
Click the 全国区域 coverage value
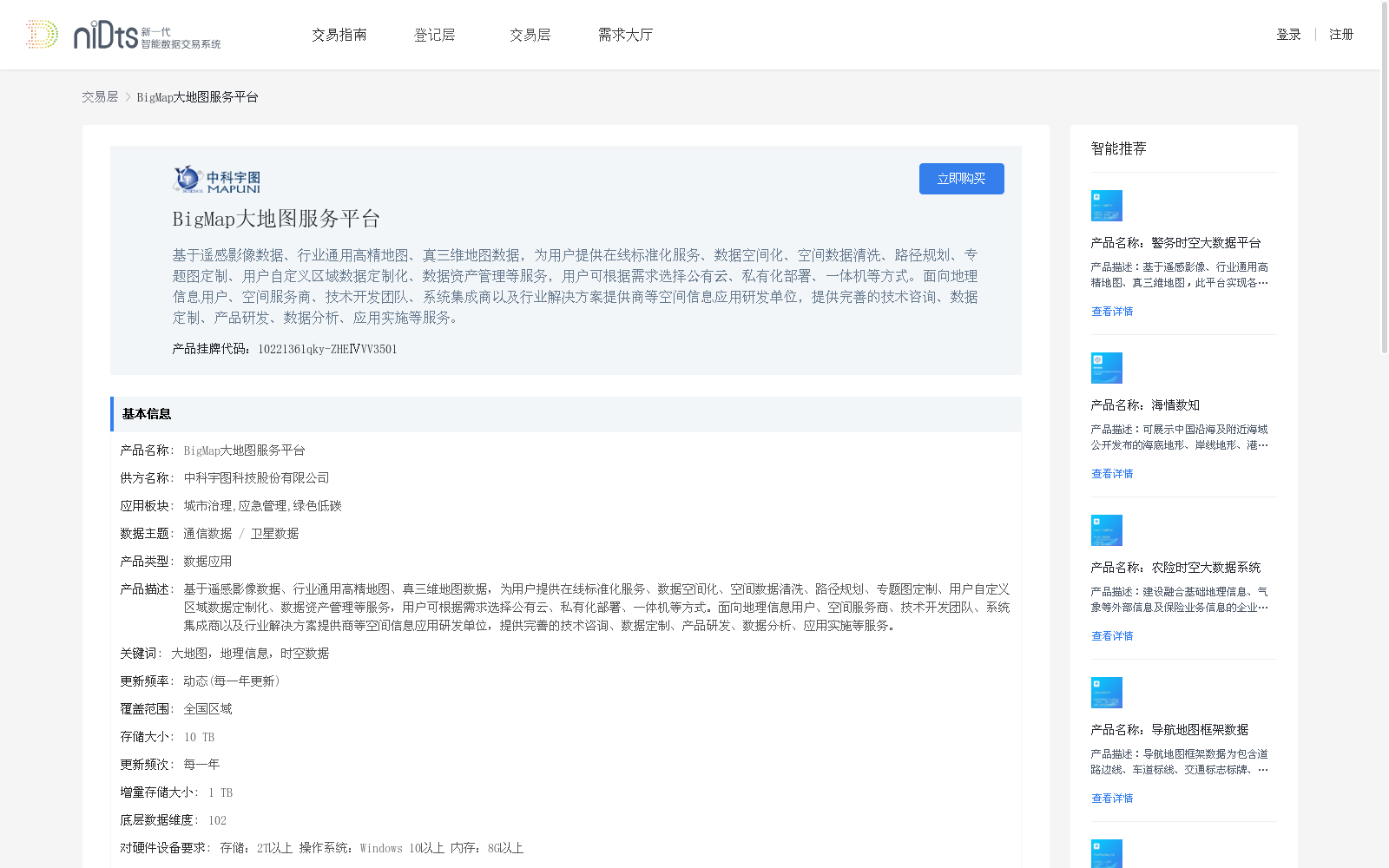[x=207, y=709]
